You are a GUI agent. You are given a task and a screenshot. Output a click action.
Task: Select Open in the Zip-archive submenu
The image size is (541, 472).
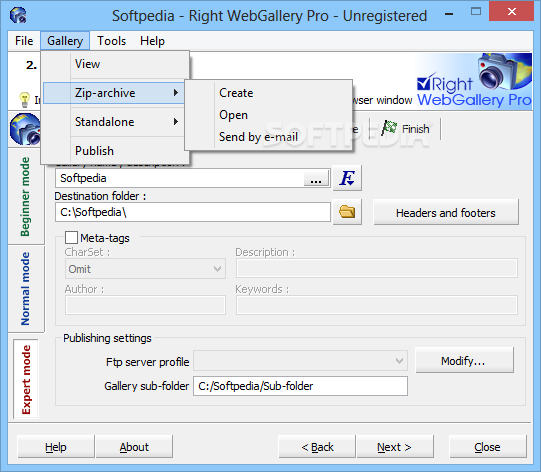(x=269, y=115)
